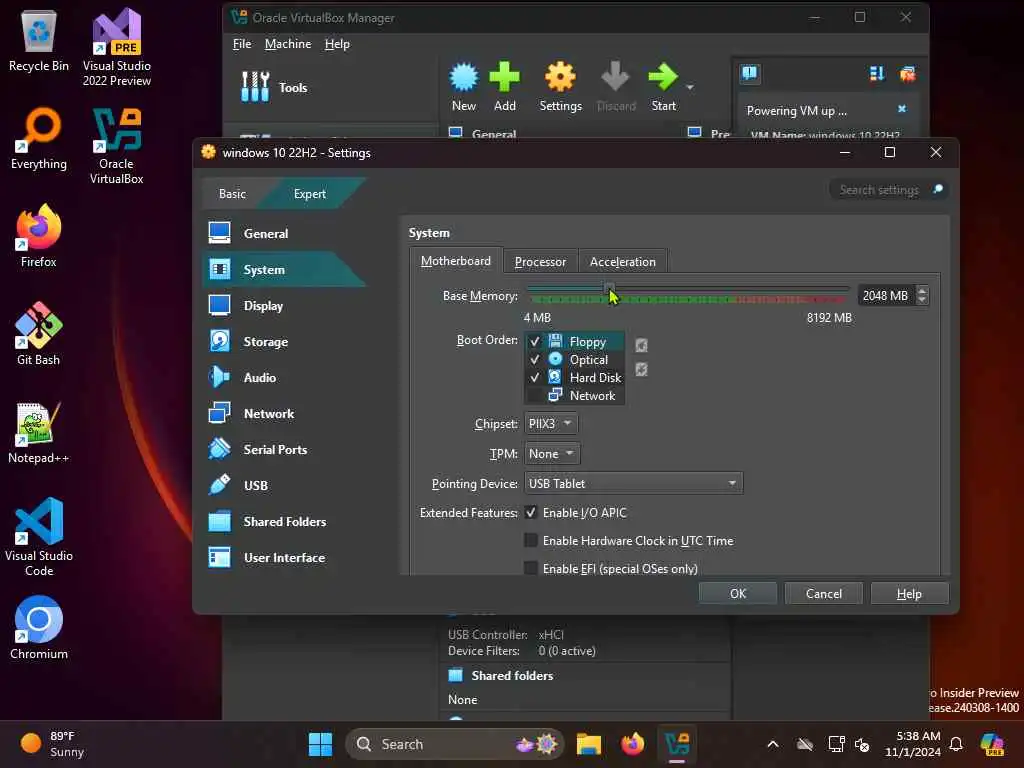The image size is (1024, 768).
Task: Click the Base Memory 2048 MB value field
Action: click(x=886, y=295)
